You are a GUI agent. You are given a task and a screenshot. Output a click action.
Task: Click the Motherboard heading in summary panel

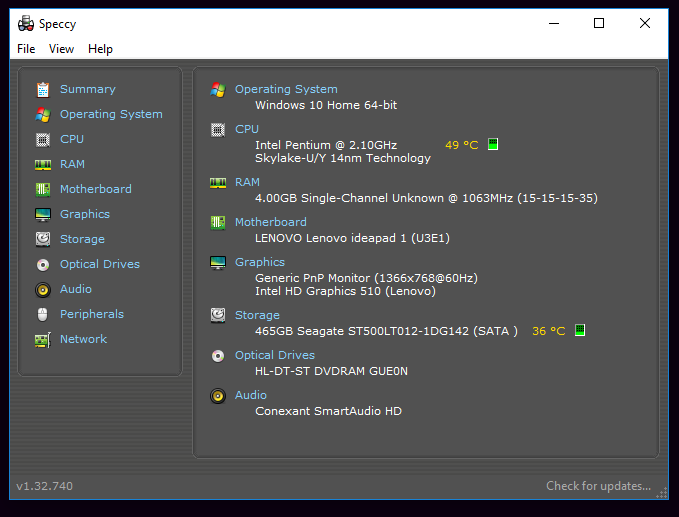[270, 222]
